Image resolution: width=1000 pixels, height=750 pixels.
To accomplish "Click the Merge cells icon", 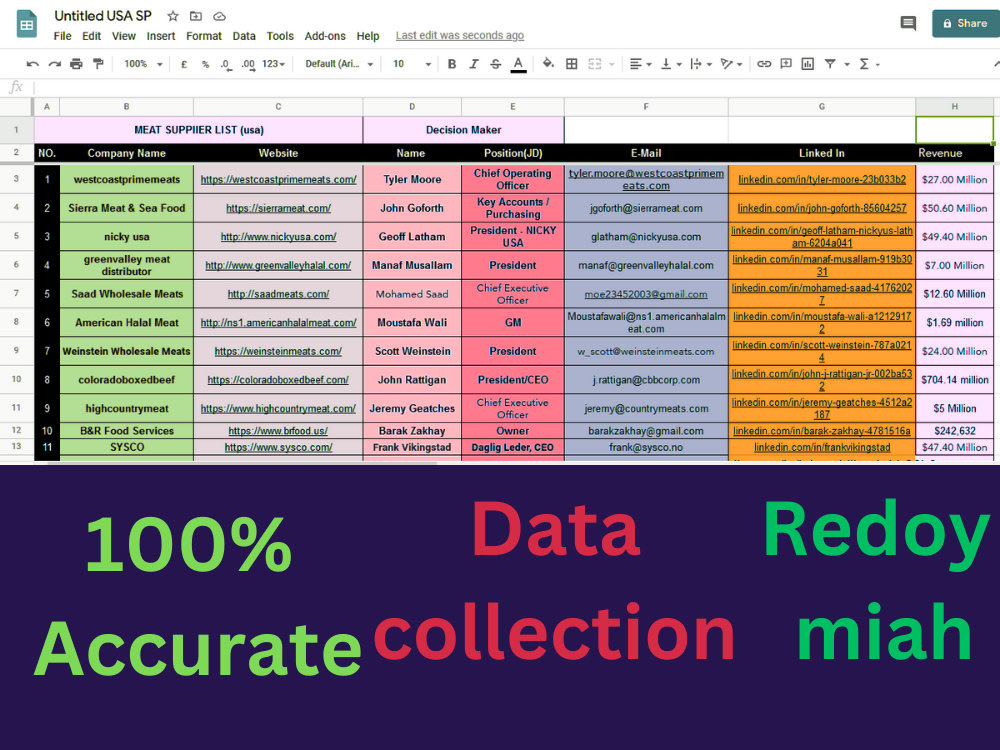I will click(x=595, y=64).
